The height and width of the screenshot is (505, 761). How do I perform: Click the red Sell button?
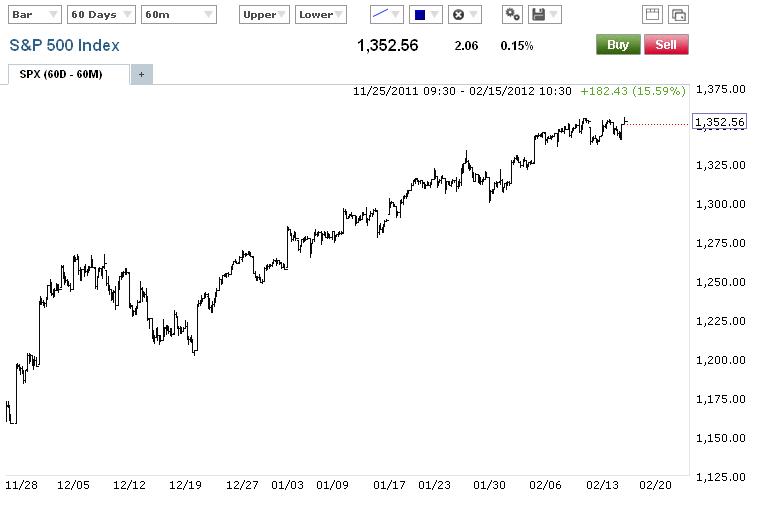pos(666,45)
